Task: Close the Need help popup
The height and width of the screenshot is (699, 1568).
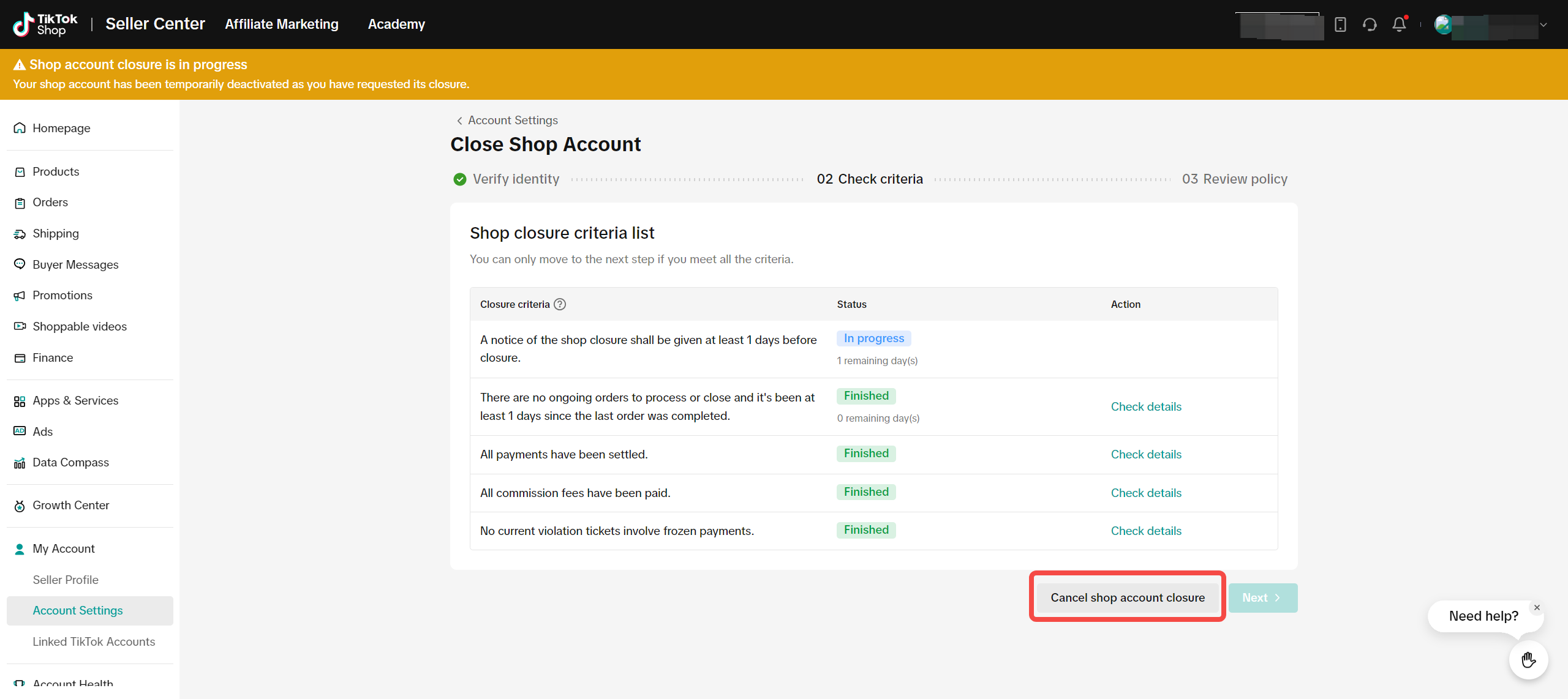Action: tap(1537, 607)
